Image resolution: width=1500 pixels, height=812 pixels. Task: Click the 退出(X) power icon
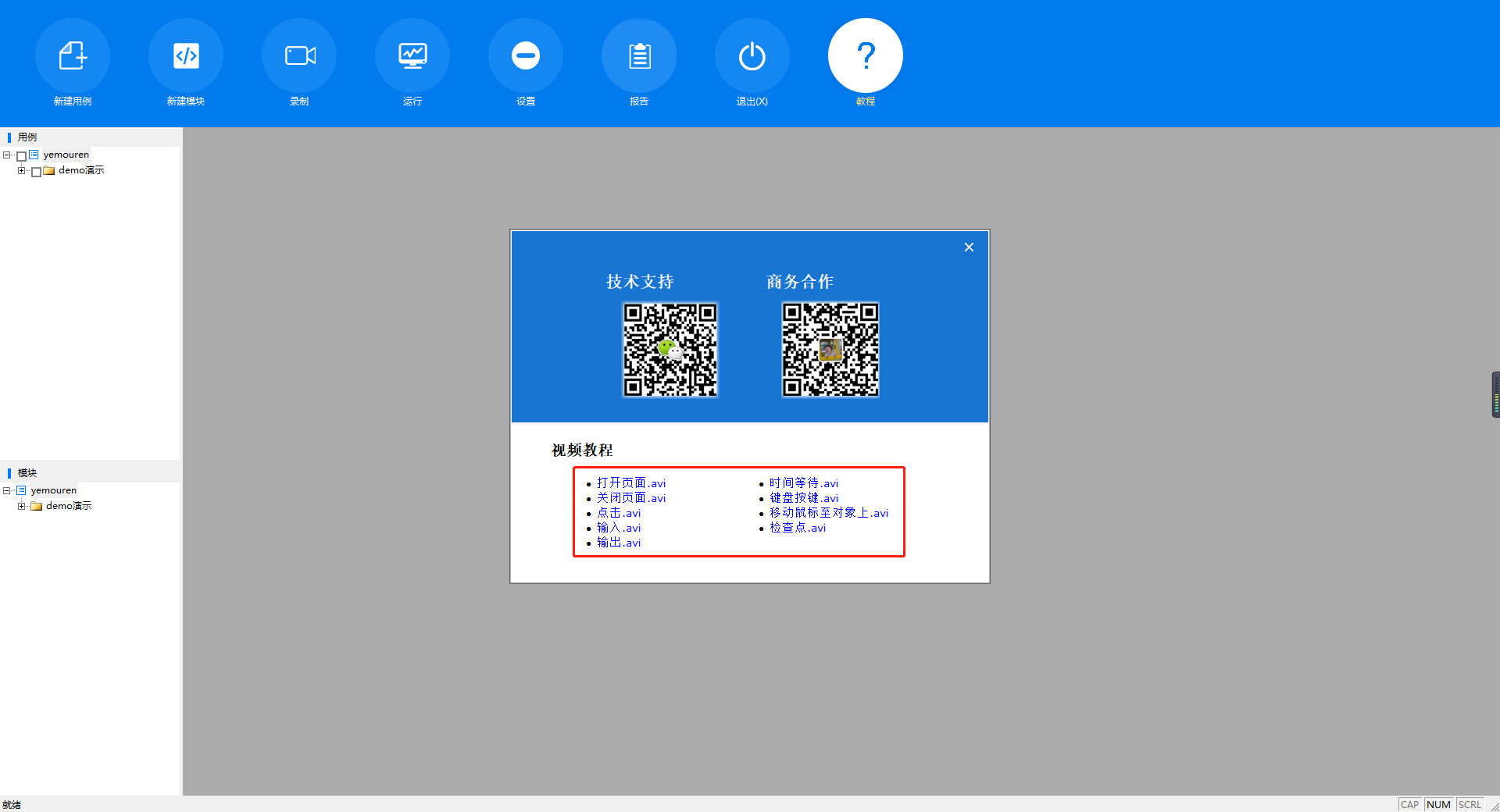point(752,55)
